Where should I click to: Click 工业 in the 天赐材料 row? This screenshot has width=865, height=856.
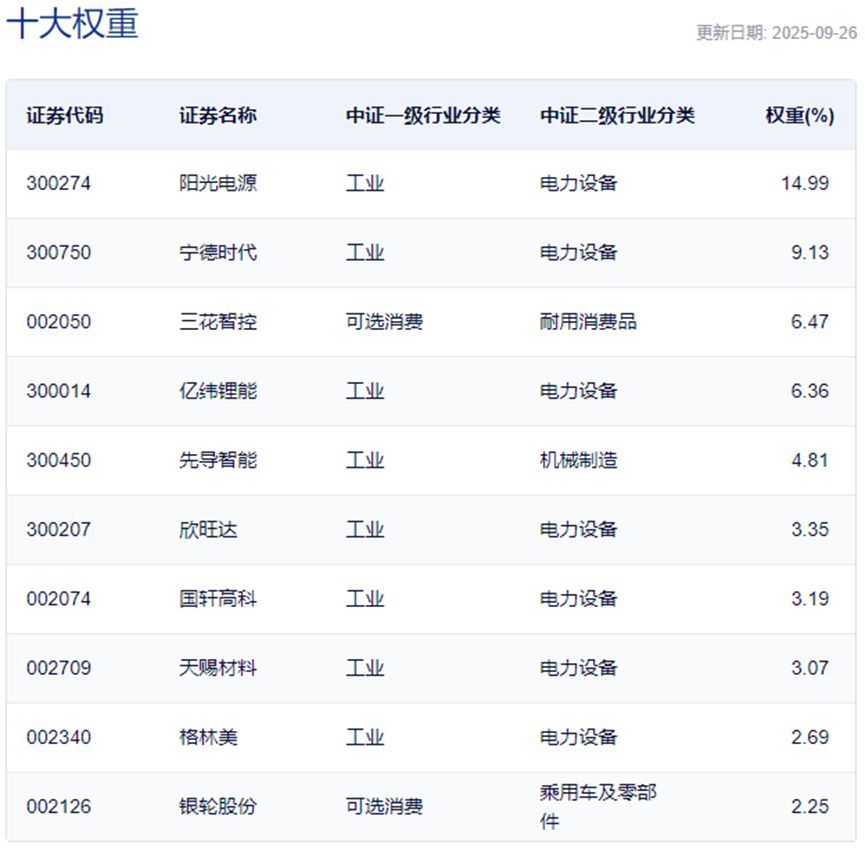tap(365, 668)
